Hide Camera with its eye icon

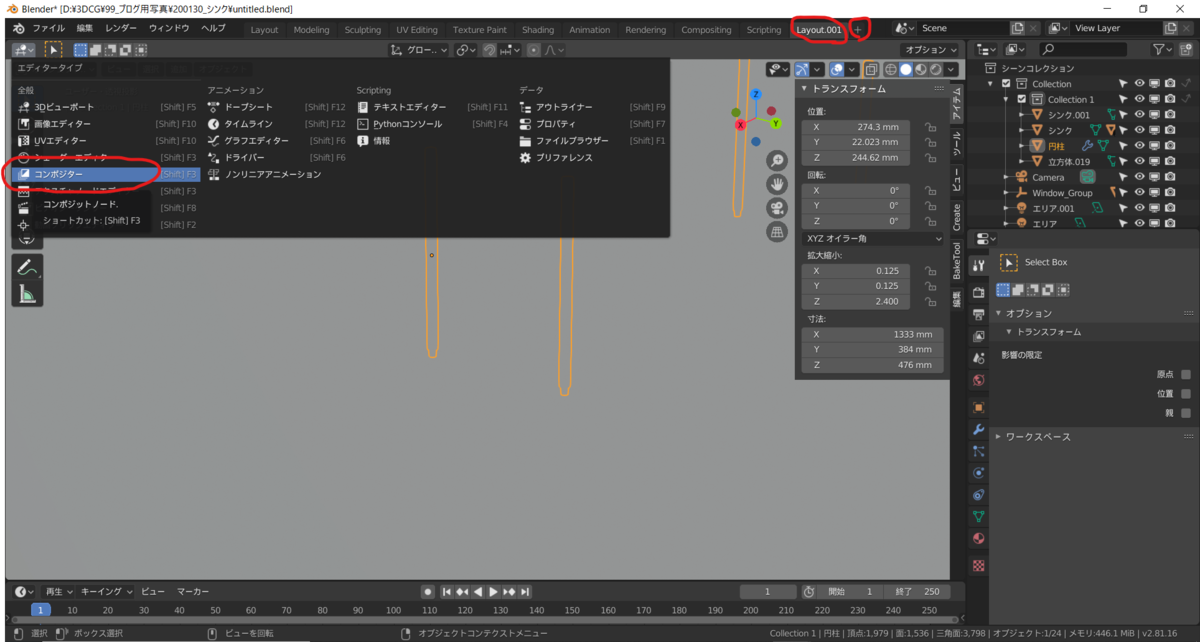pos(1139,177)
